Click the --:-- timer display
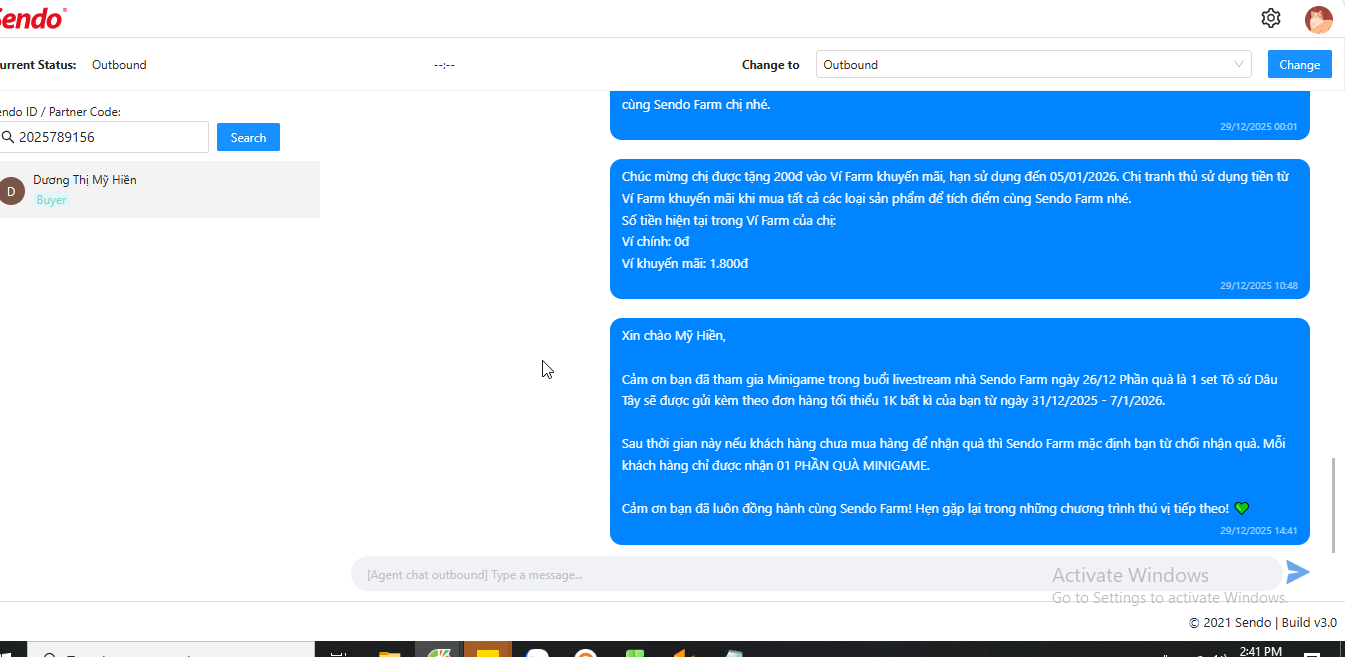Screen dimensions: 1345x657 (x=444, y=65)
